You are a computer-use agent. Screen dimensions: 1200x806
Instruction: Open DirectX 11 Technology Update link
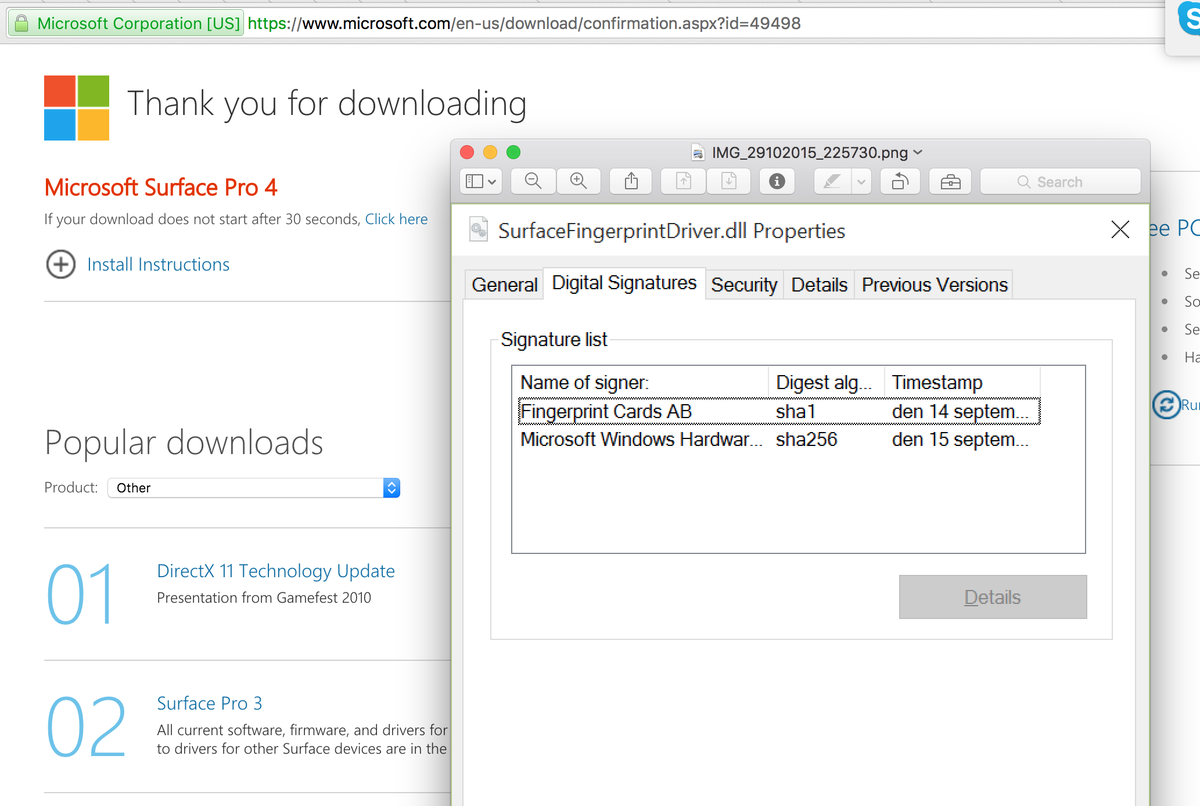point(276,571)
